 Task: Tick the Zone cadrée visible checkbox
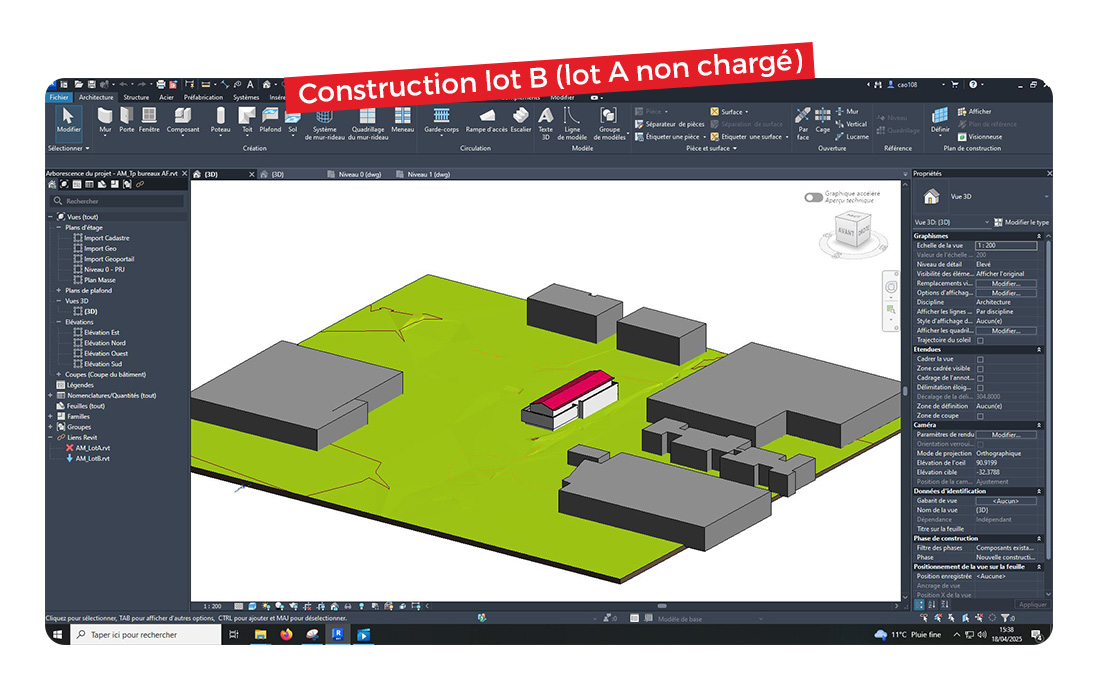[980, 369]
